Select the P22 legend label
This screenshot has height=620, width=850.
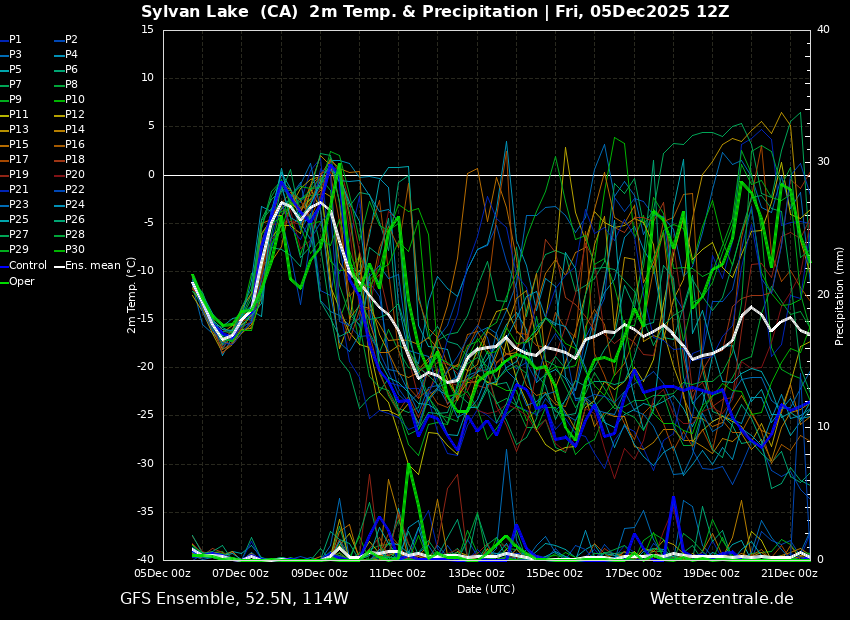click(75, 190)
